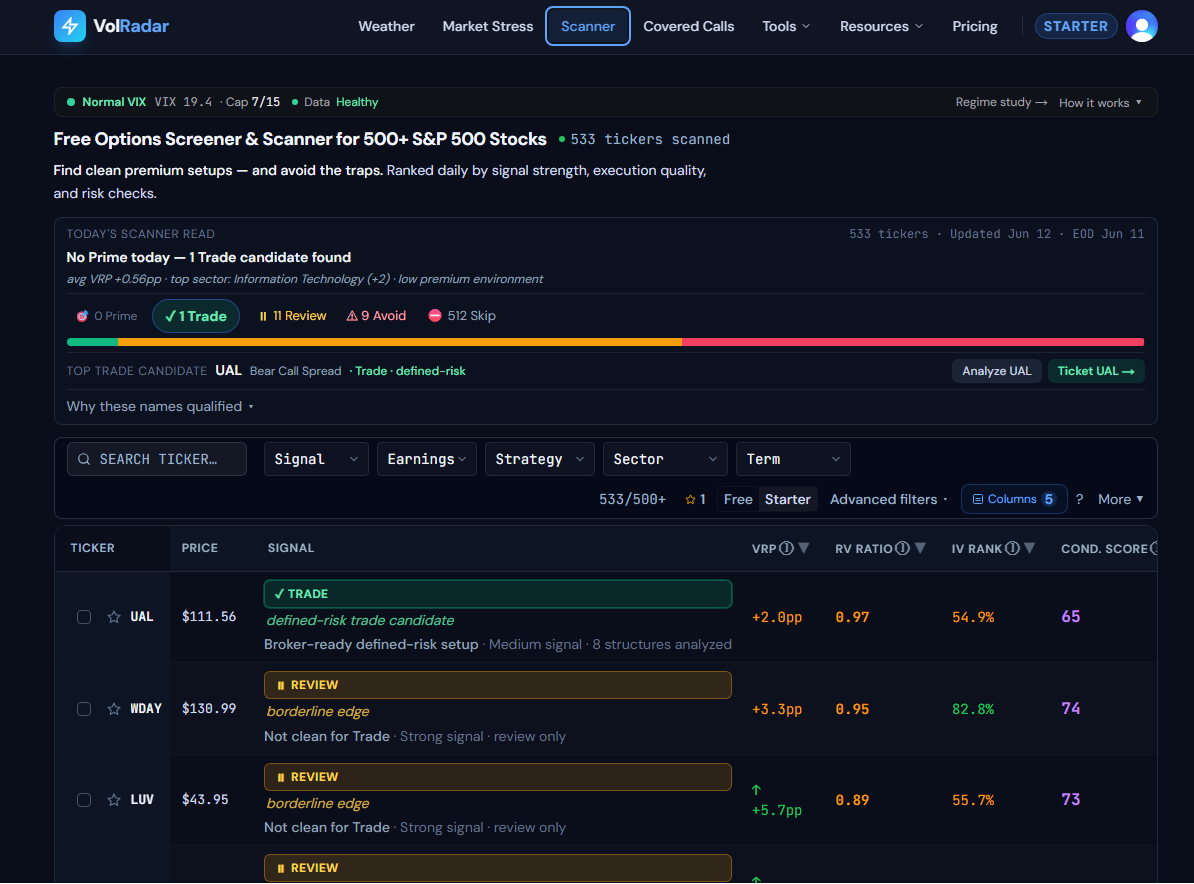
Task: Click the Ticket UAL button
Action: click(1096, 371)
